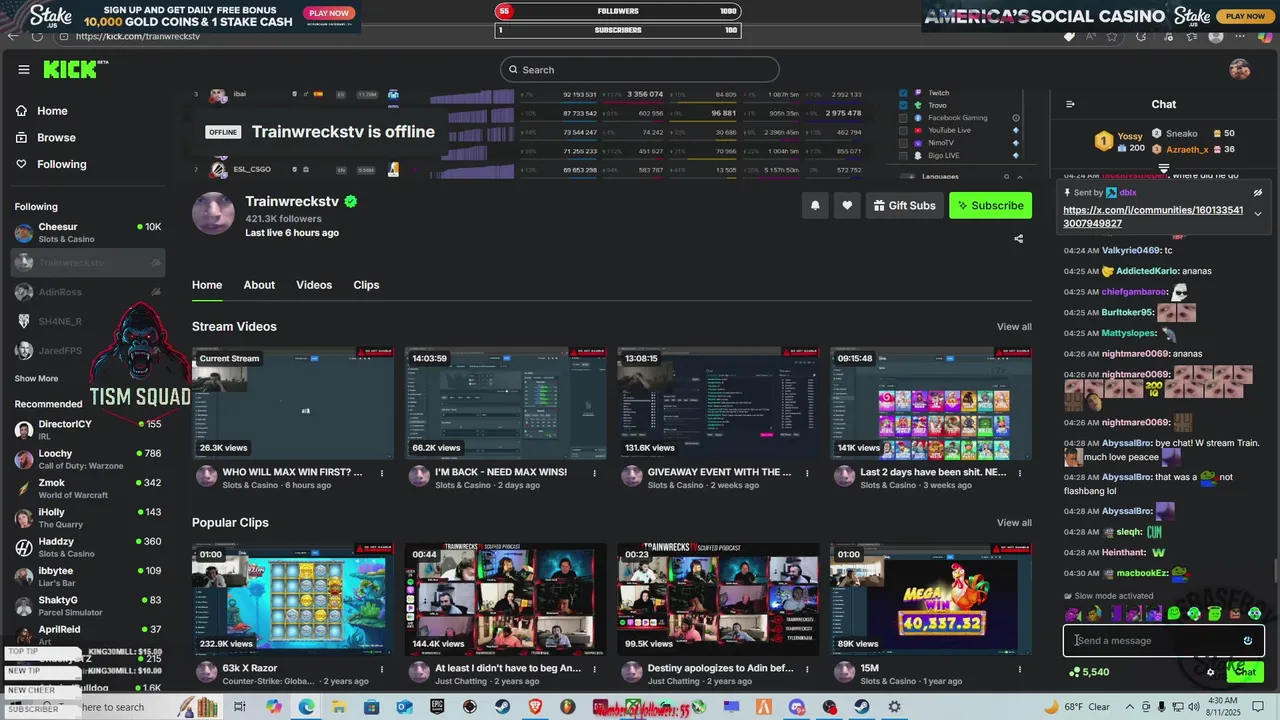Toggle the hamburger sidebar menu
The image size is (1280, 720).
[x=24, y=70]
